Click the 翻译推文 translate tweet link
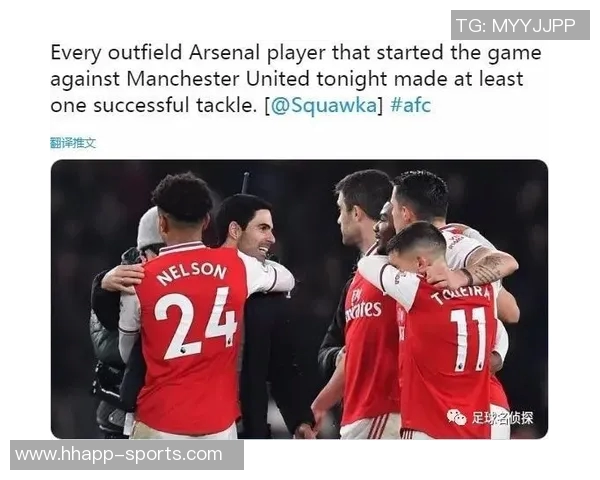The width and height of the screenshot is (600, 480). 73,143
